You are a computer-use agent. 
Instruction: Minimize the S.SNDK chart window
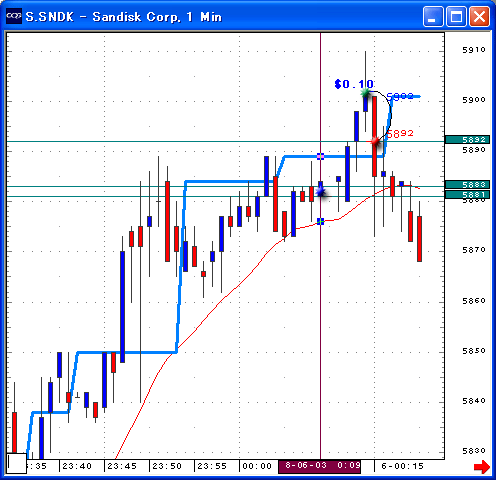[x=433, y=16]
